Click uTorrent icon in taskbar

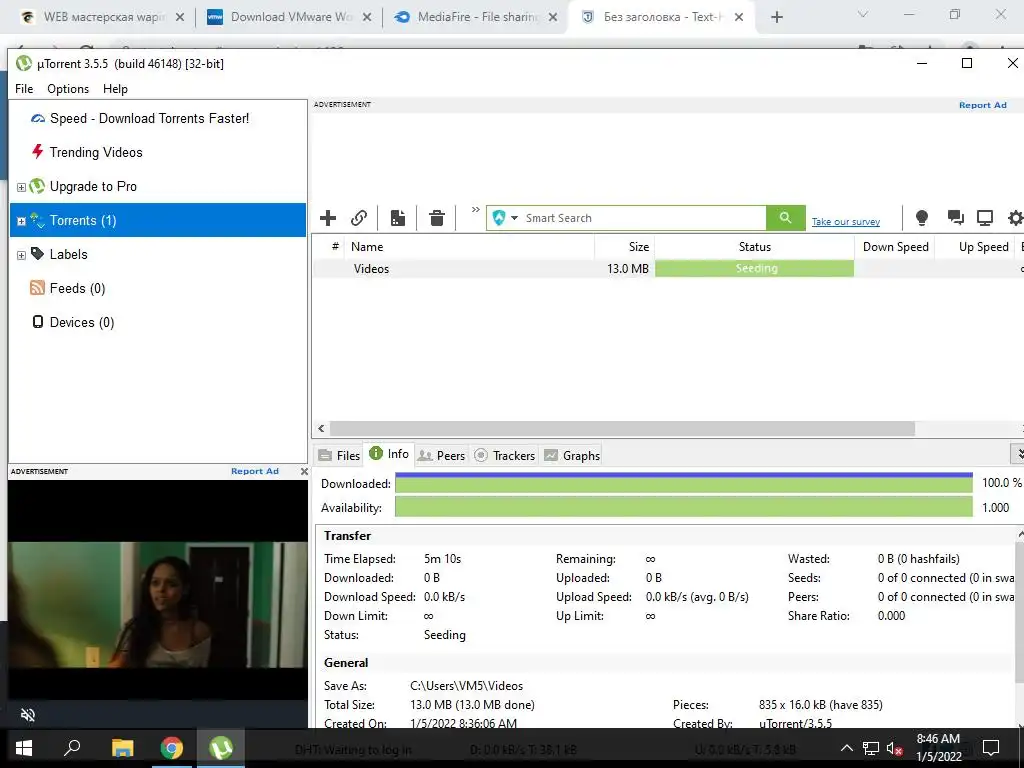pyautogui.click(x=221, y=748)
